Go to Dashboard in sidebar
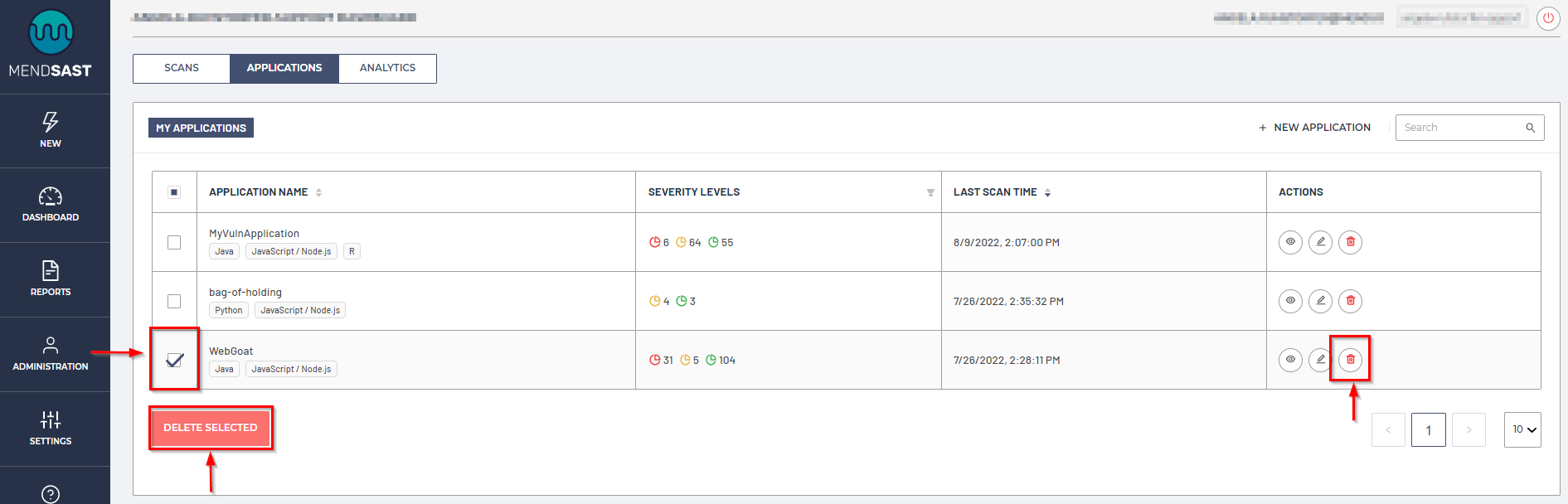This screenshot has height=504, width=1568. point(51,205)
